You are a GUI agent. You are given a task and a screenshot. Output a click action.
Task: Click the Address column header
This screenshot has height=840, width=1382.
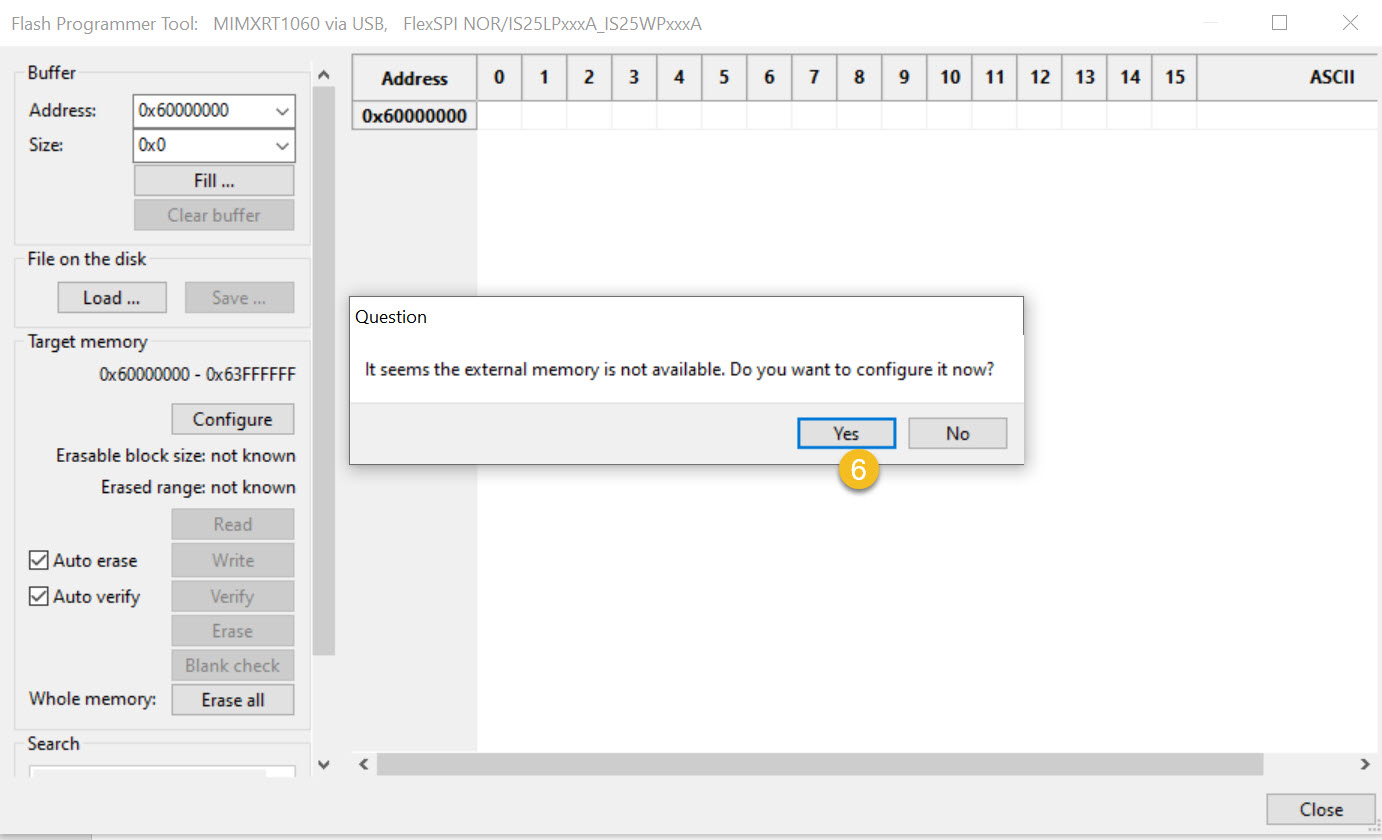[415, 78]
